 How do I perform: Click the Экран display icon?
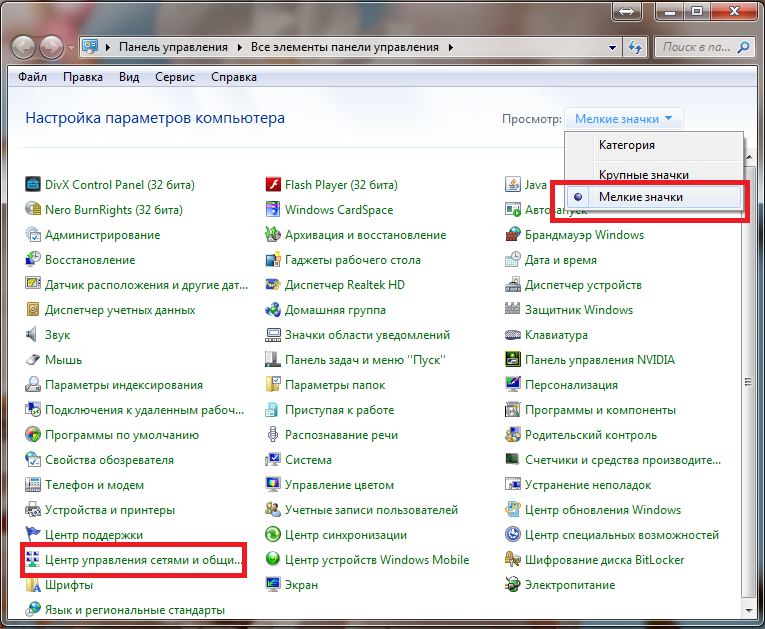click(x=273, y=585)
